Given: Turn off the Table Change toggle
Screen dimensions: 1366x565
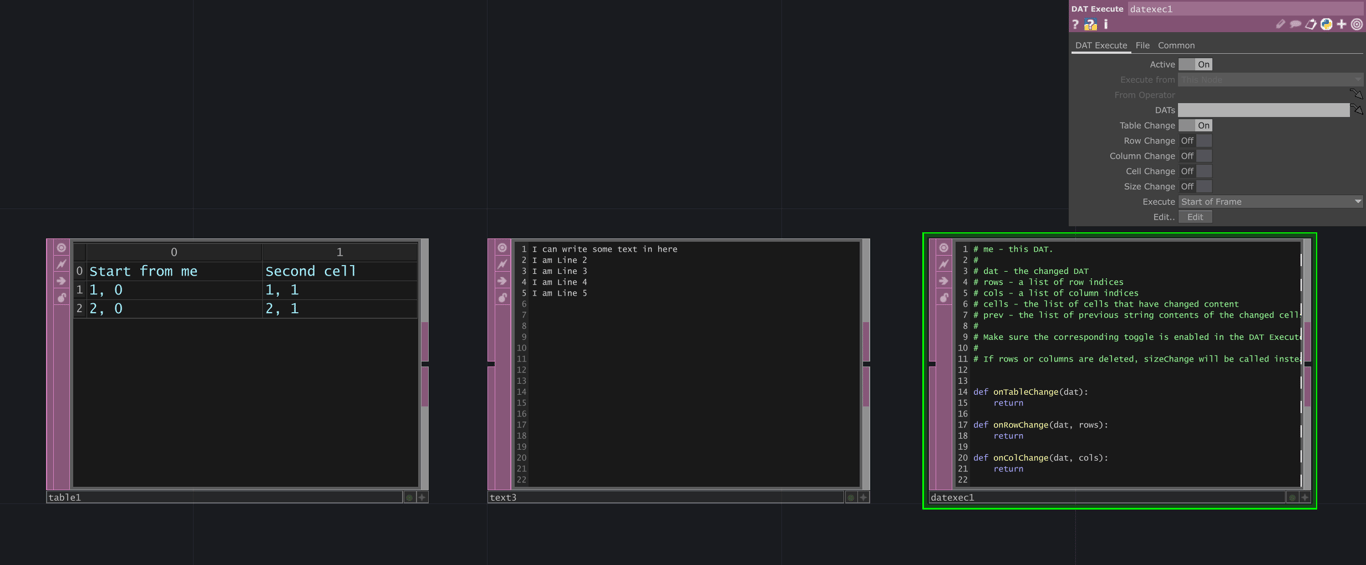Looking at the screenshot, I should coord(1195,125).
